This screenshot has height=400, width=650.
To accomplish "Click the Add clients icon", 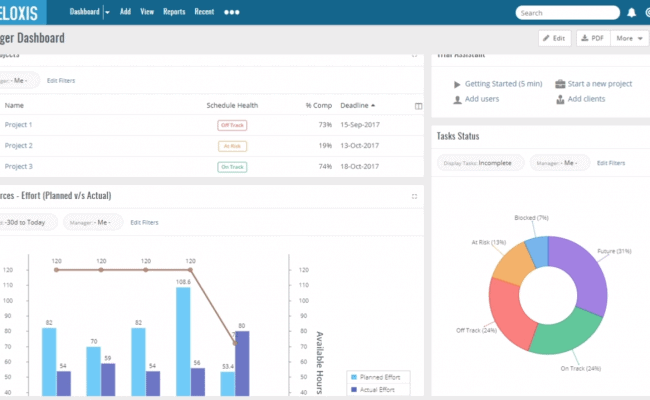I will 560,99.
